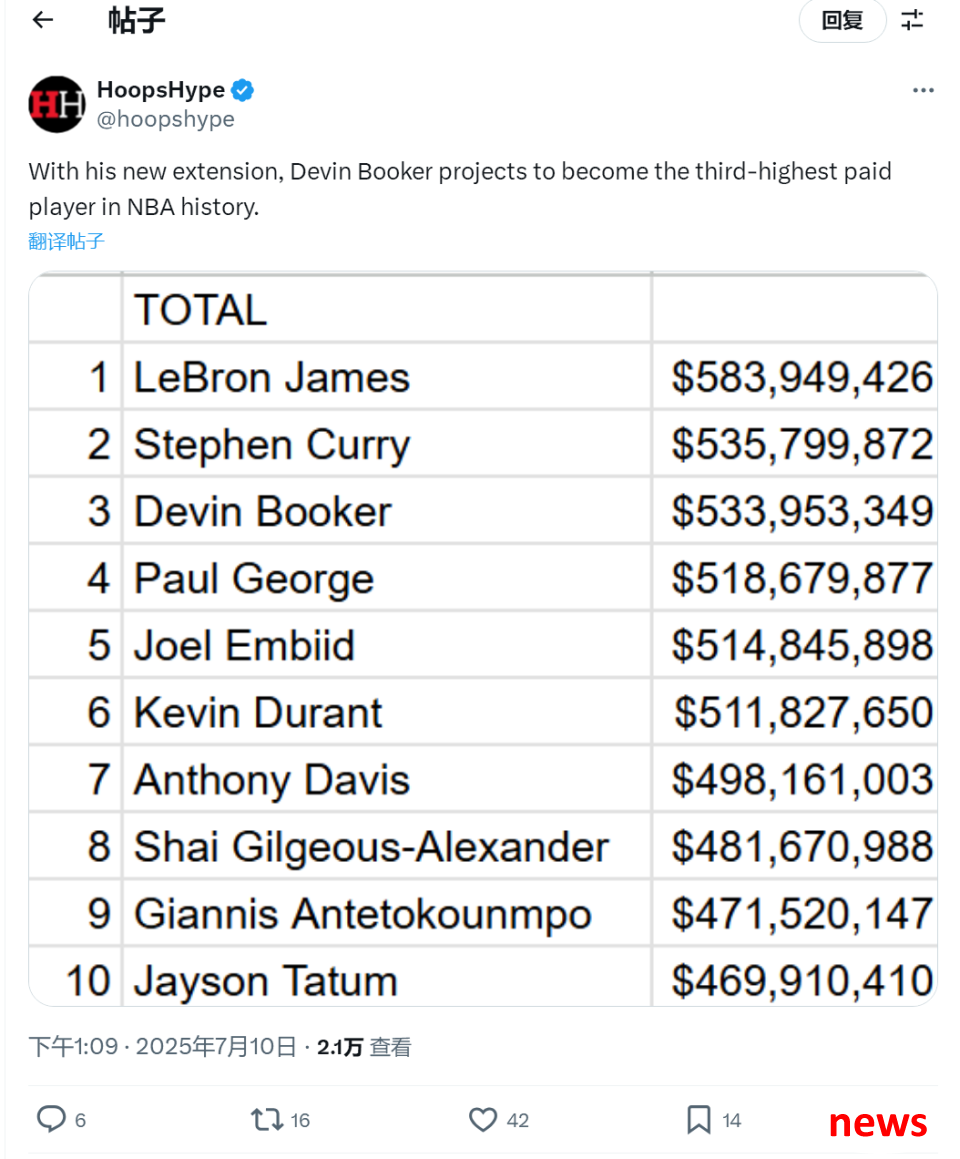Click the repost arrows icon
This screenshot has width=960, height=1159.
(267, 1120)
